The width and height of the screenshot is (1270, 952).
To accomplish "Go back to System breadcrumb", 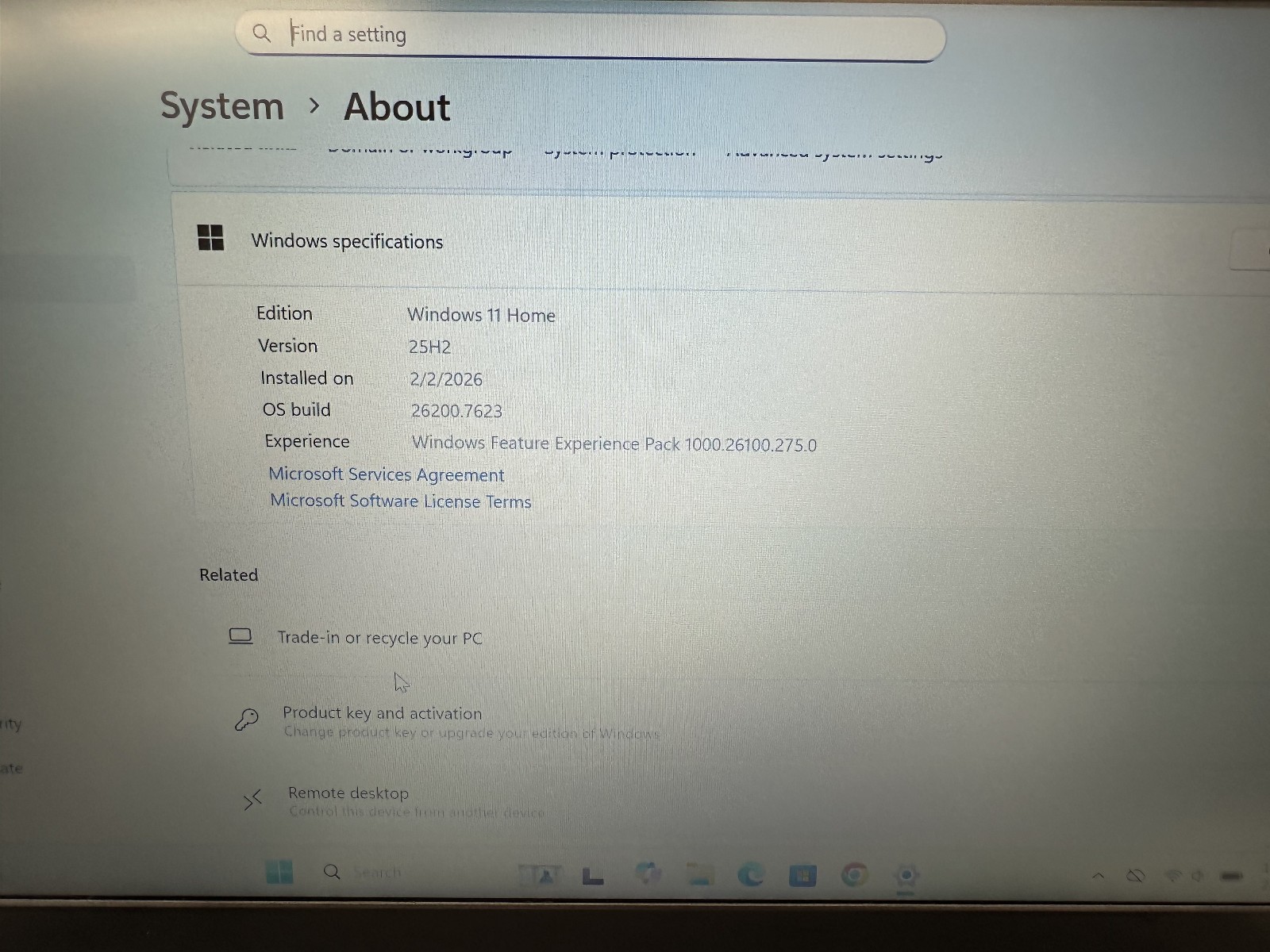I will pyautogui.click(x=222, y=106).
